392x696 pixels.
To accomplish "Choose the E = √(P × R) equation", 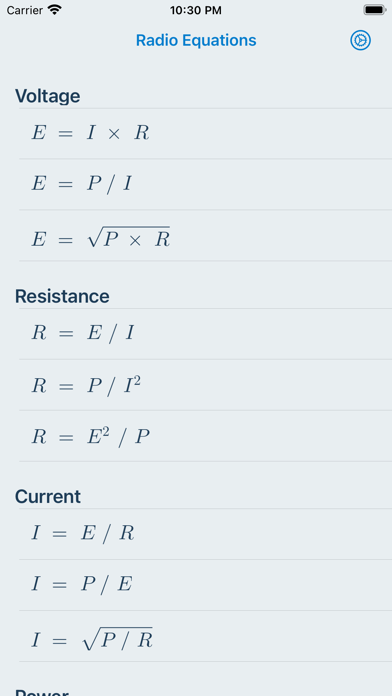I will (206, 235).
